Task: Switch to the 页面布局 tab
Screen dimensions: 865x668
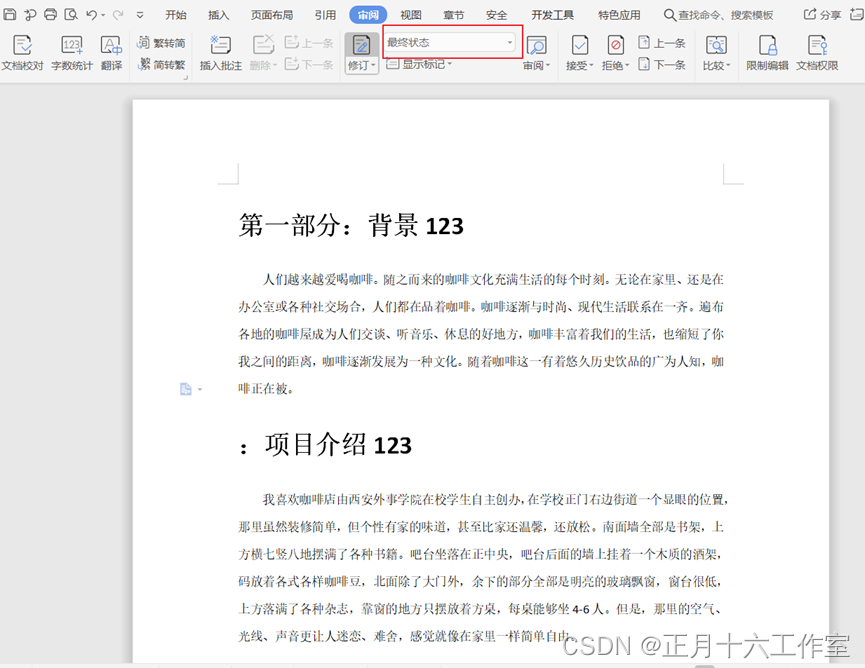Action: [x=272, y=15]
